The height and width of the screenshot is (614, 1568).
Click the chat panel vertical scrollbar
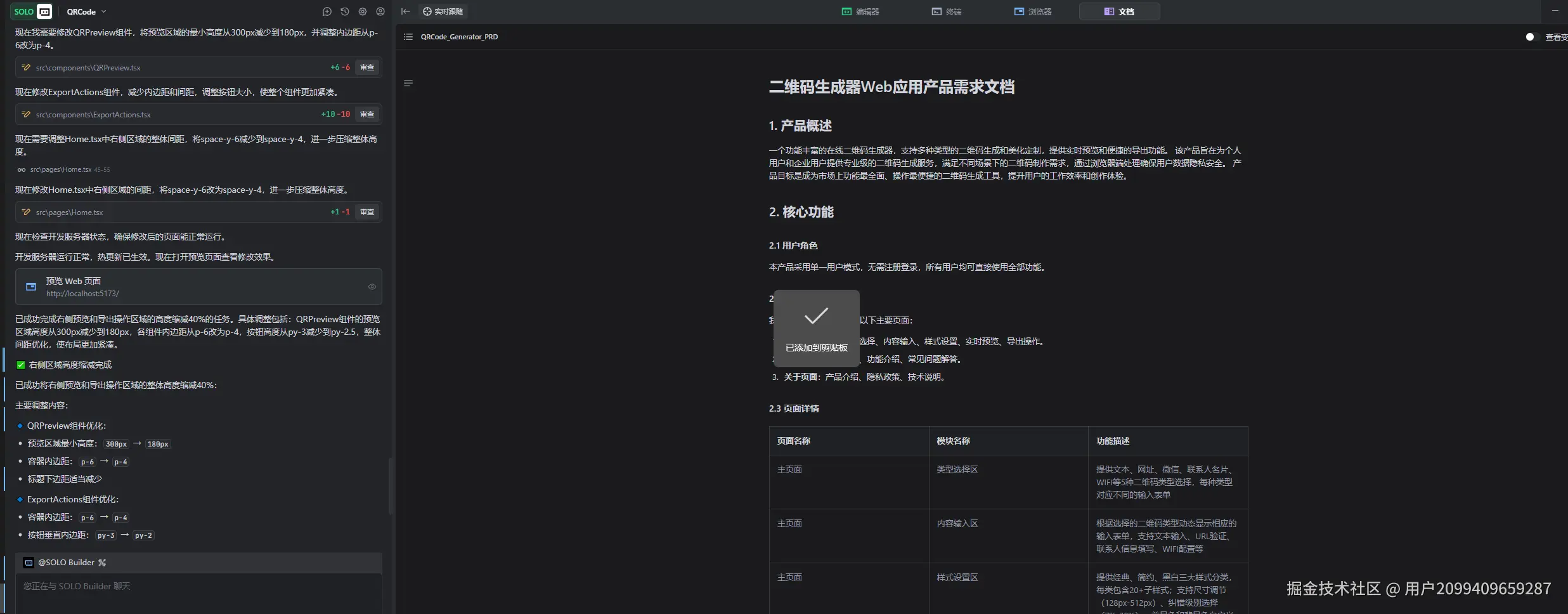click(x=391, y=485)
